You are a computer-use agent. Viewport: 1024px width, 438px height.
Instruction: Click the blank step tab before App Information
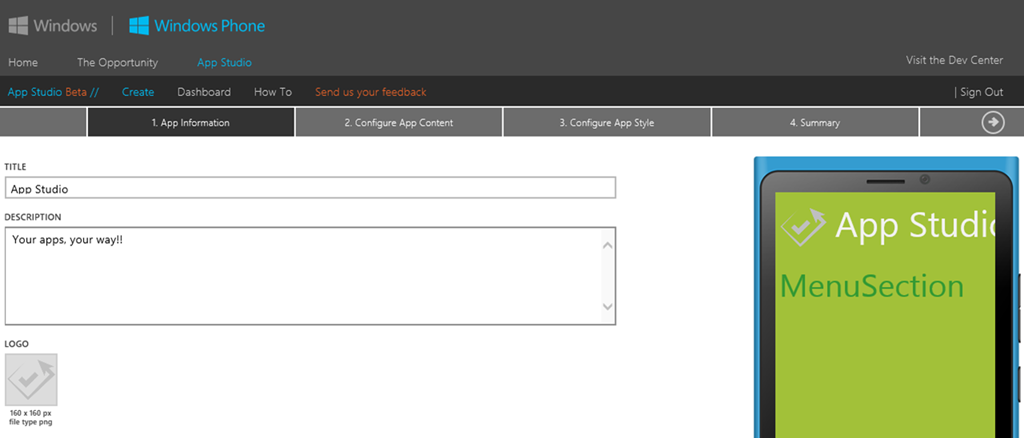tap(43, 122)
